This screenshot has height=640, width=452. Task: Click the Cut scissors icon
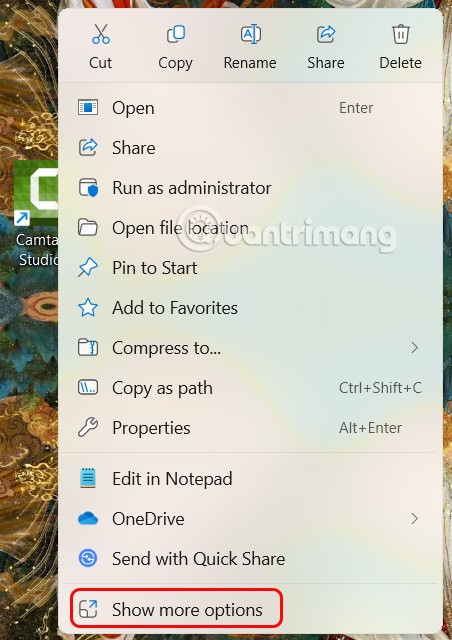[x=100, y=34]
